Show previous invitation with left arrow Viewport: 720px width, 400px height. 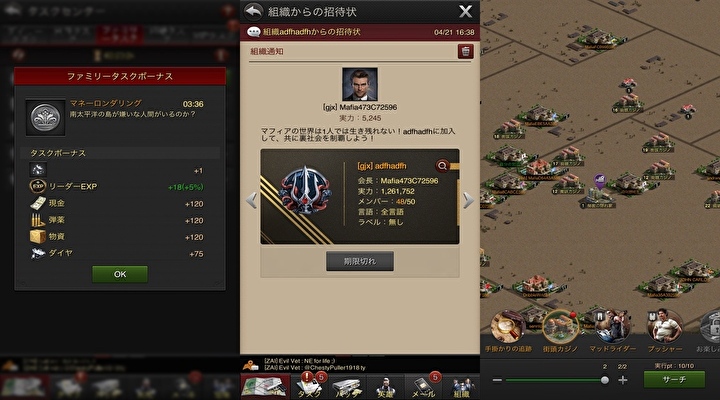pos(251,200)
